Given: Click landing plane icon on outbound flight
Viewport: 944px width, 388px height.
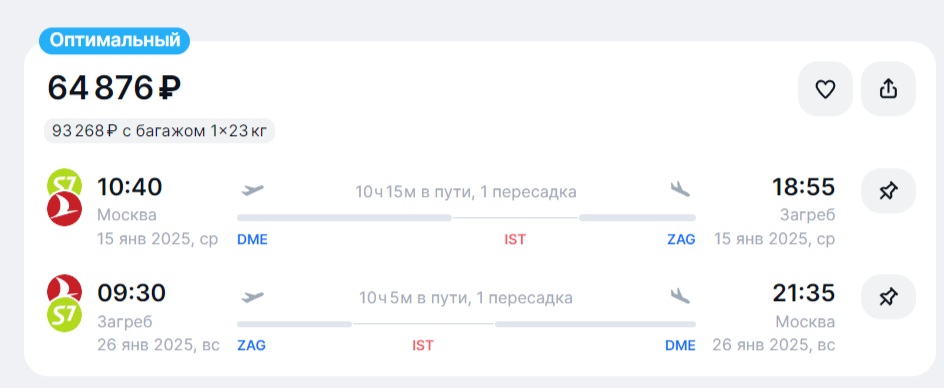Looking at the screenshot, I should point(680,189).
